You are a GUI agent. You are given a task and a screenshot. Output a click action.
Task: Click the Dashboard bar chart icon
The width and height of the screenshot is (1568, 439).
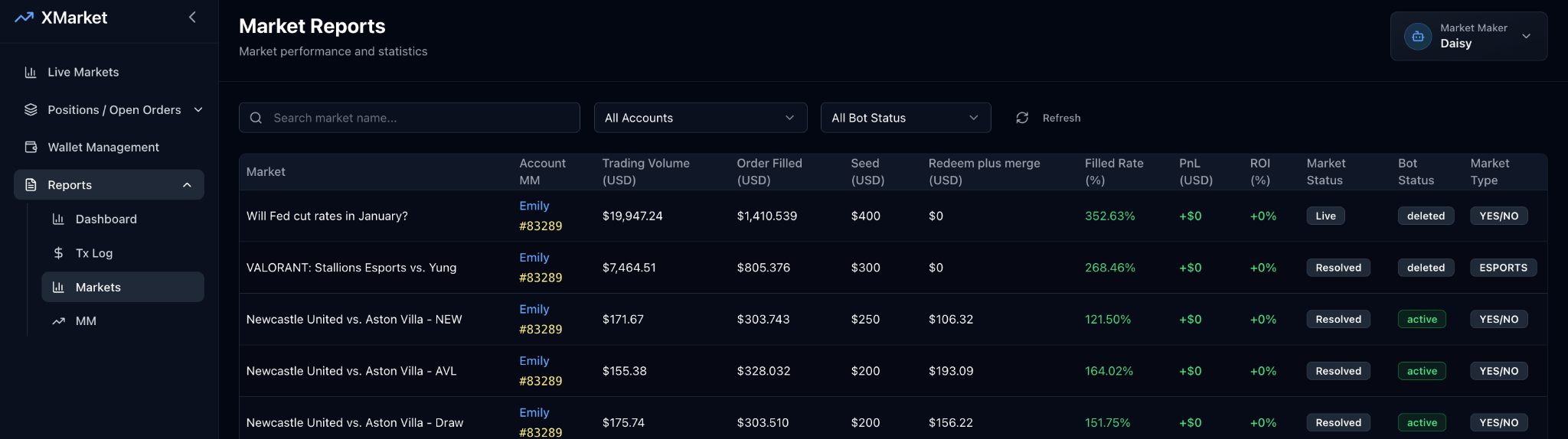point(58,219)
